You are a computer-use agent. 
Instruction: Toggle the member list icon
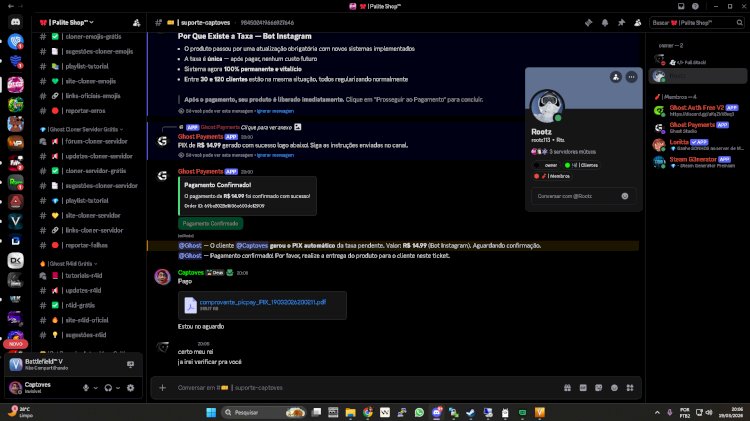[x=638, y=22]
